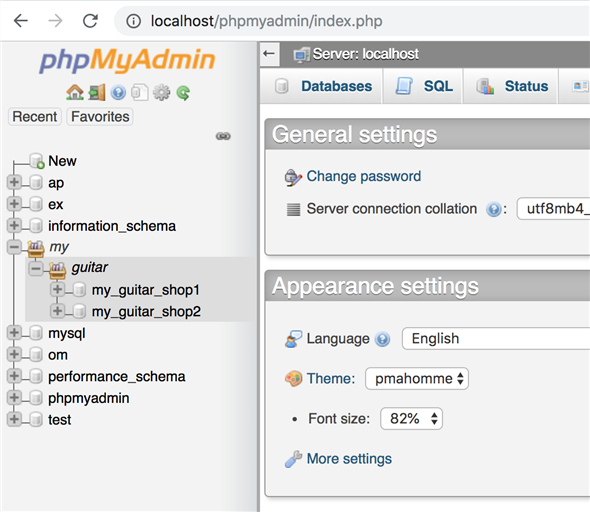Open the partially visible tab after Status
This screenshot has height=512, width=590.
pos(576,86)
